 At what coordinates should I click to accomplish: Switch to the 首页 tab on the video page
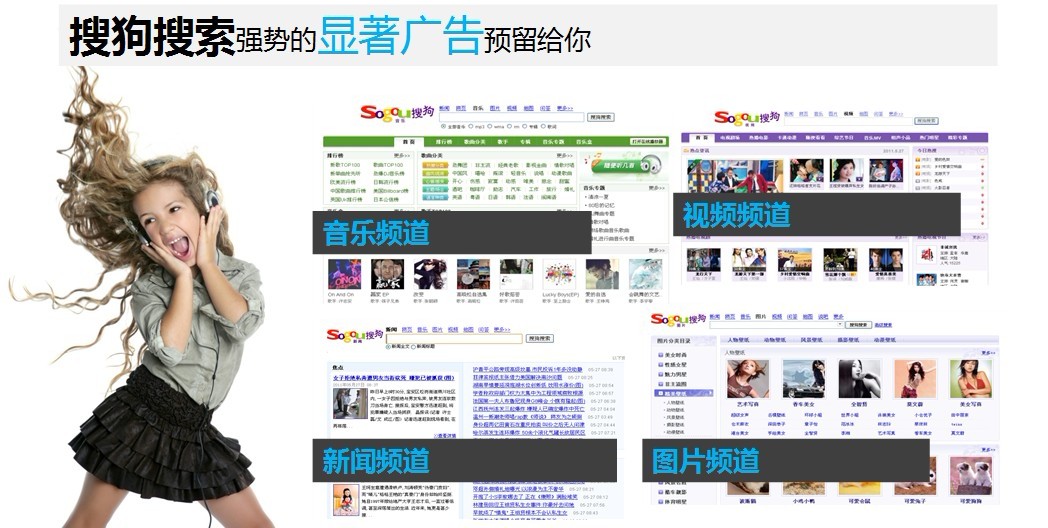702,138
